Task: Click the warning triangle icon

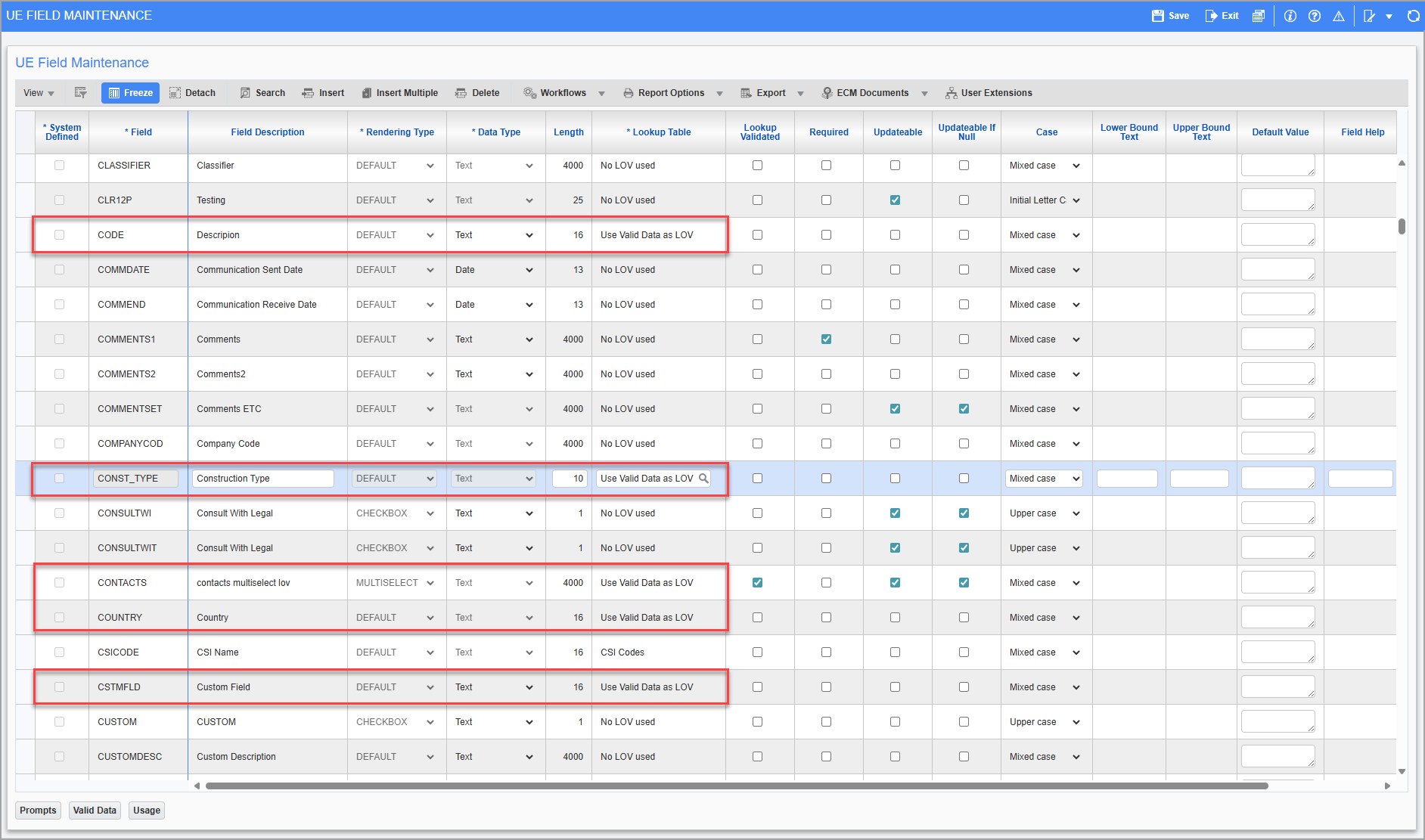Action: tap(1339, 16)
